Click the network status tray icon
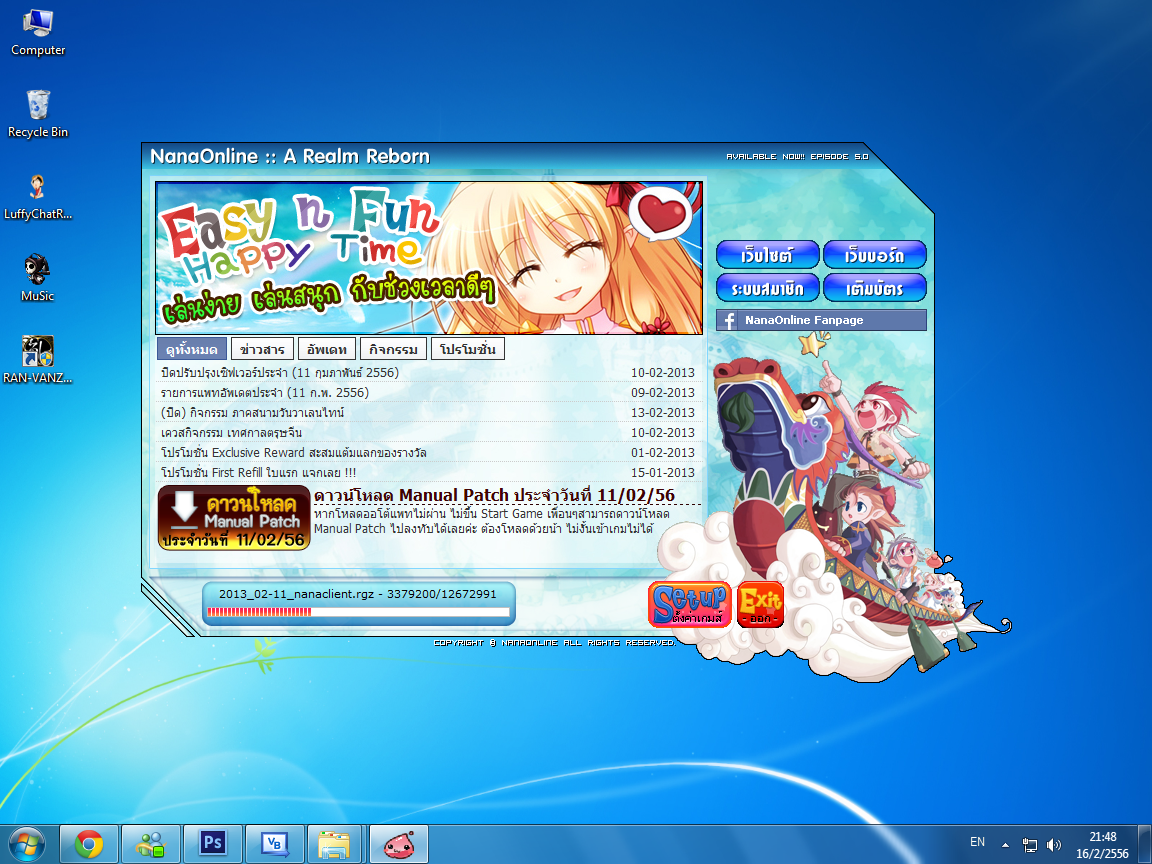Image resolution: width=1152 pixels, height=864 pixels. pos(1030,845)
